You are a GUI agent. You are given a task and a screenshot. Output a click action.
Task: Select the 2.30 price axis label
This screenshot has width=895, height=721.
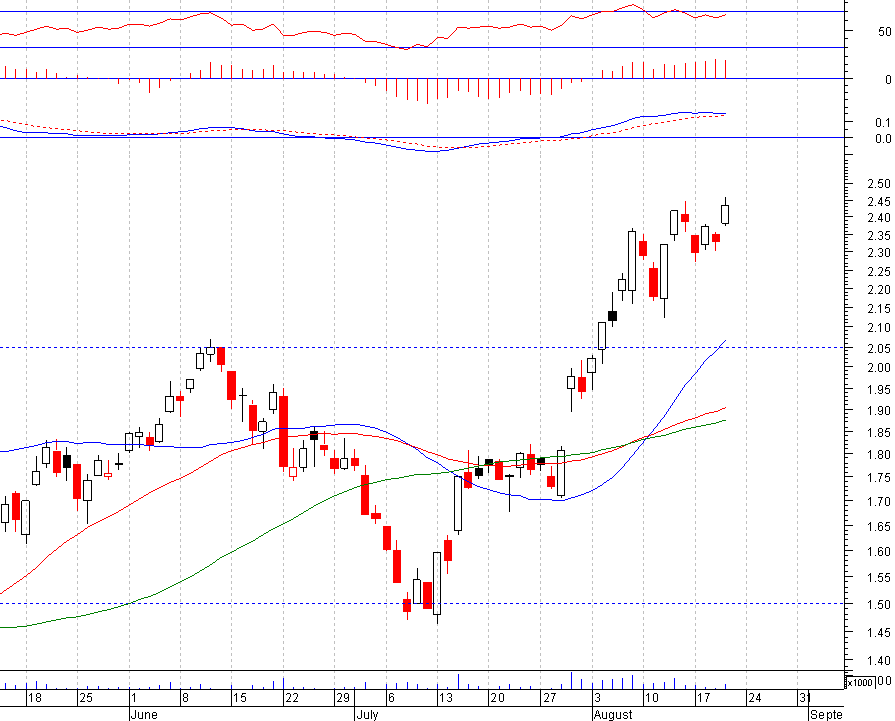point(878,252)
